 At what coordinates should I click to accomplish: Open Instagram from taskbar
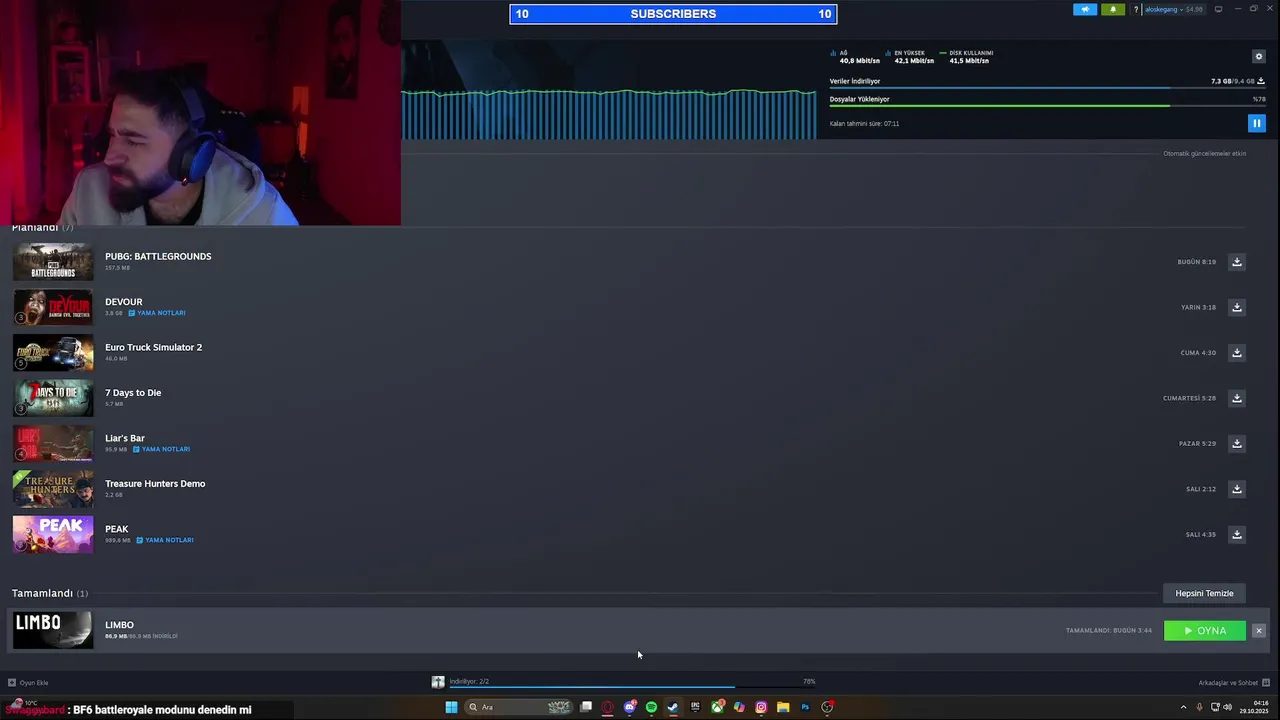click(761, 707)
